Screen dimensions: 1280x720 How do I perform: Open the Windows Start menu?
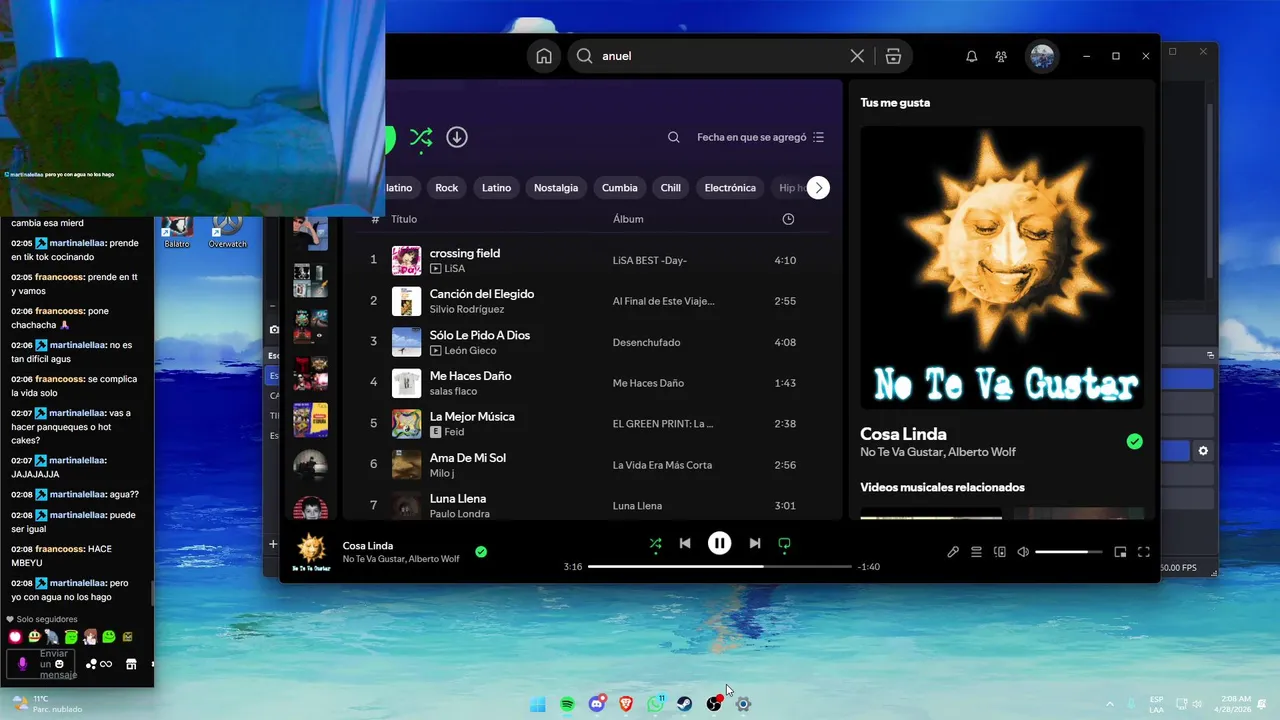point(537,704)
